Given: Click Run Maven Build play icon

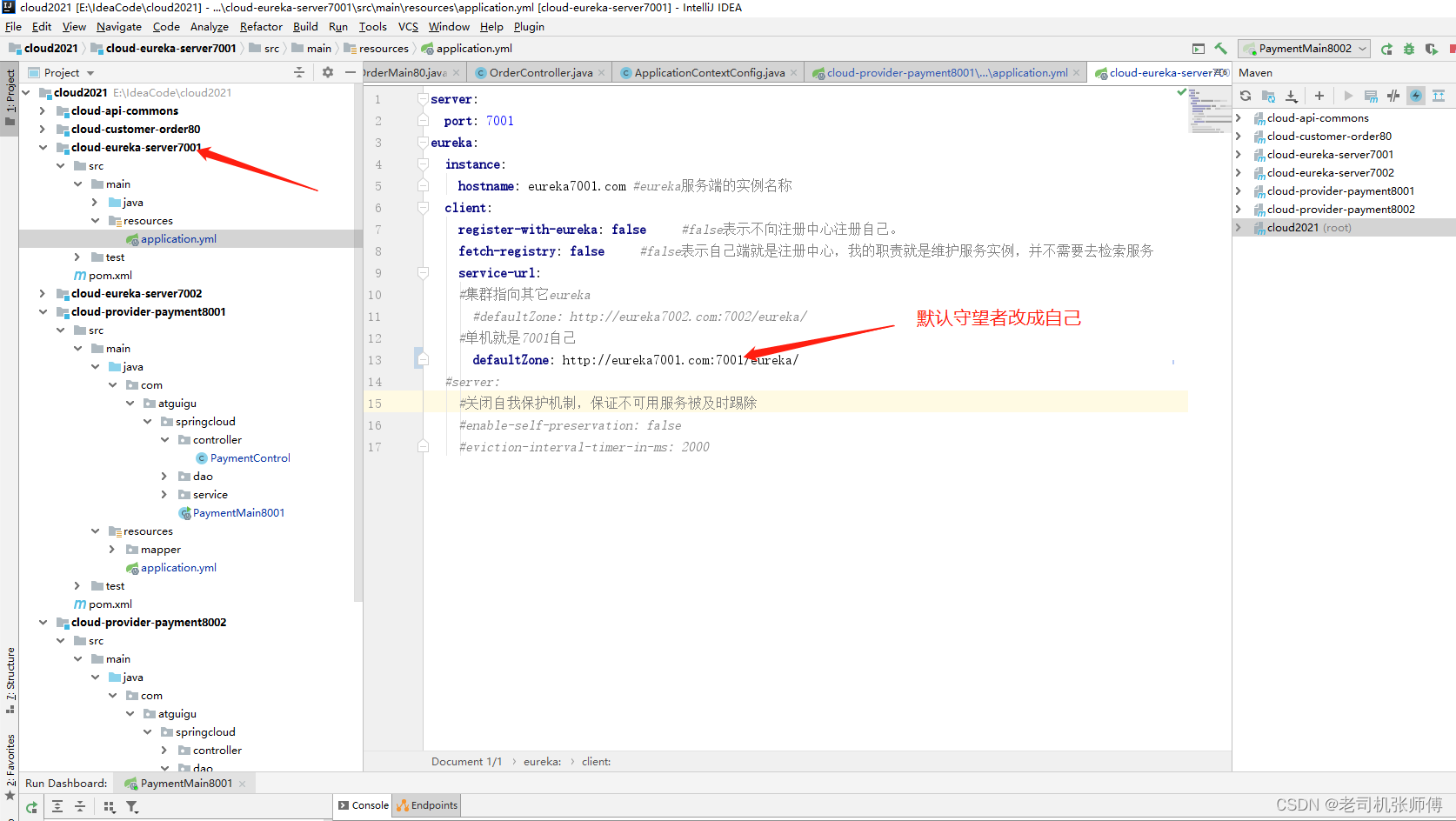Looking at the screenshot, I should (x=1348, y=96).
